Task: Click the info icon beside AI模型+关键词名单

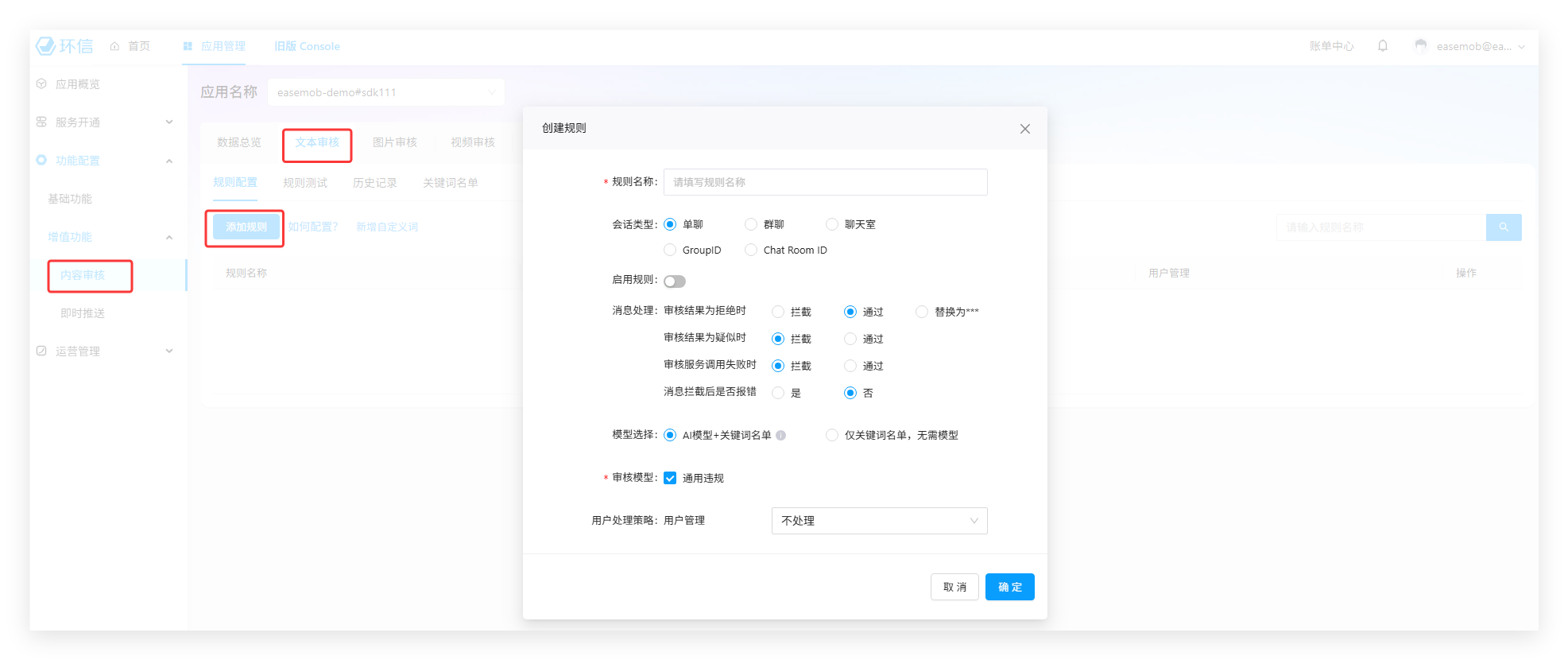Action: (780, 435)
